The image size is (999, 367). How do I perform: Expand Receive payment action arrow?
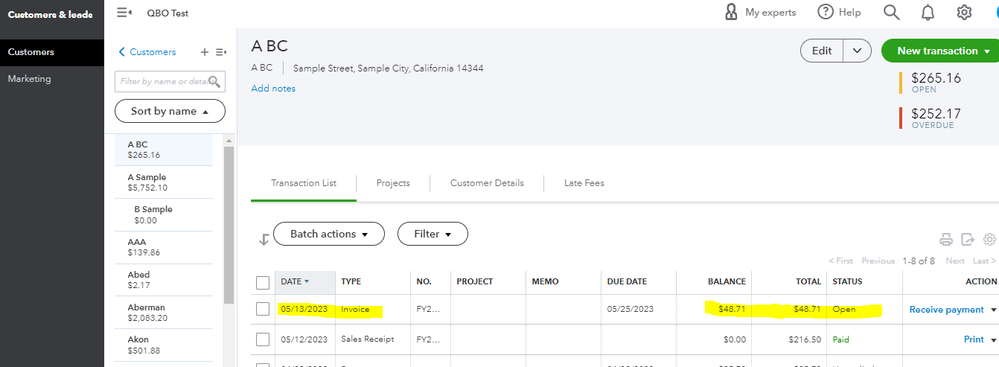(993, 310)
